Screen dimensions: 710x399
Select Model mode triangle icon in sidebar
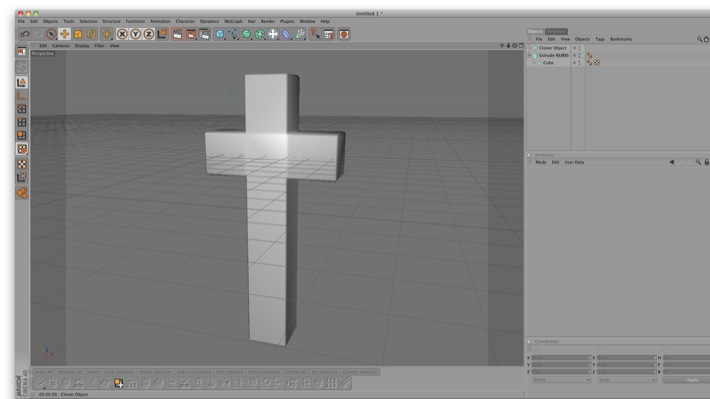click(21, 82)
